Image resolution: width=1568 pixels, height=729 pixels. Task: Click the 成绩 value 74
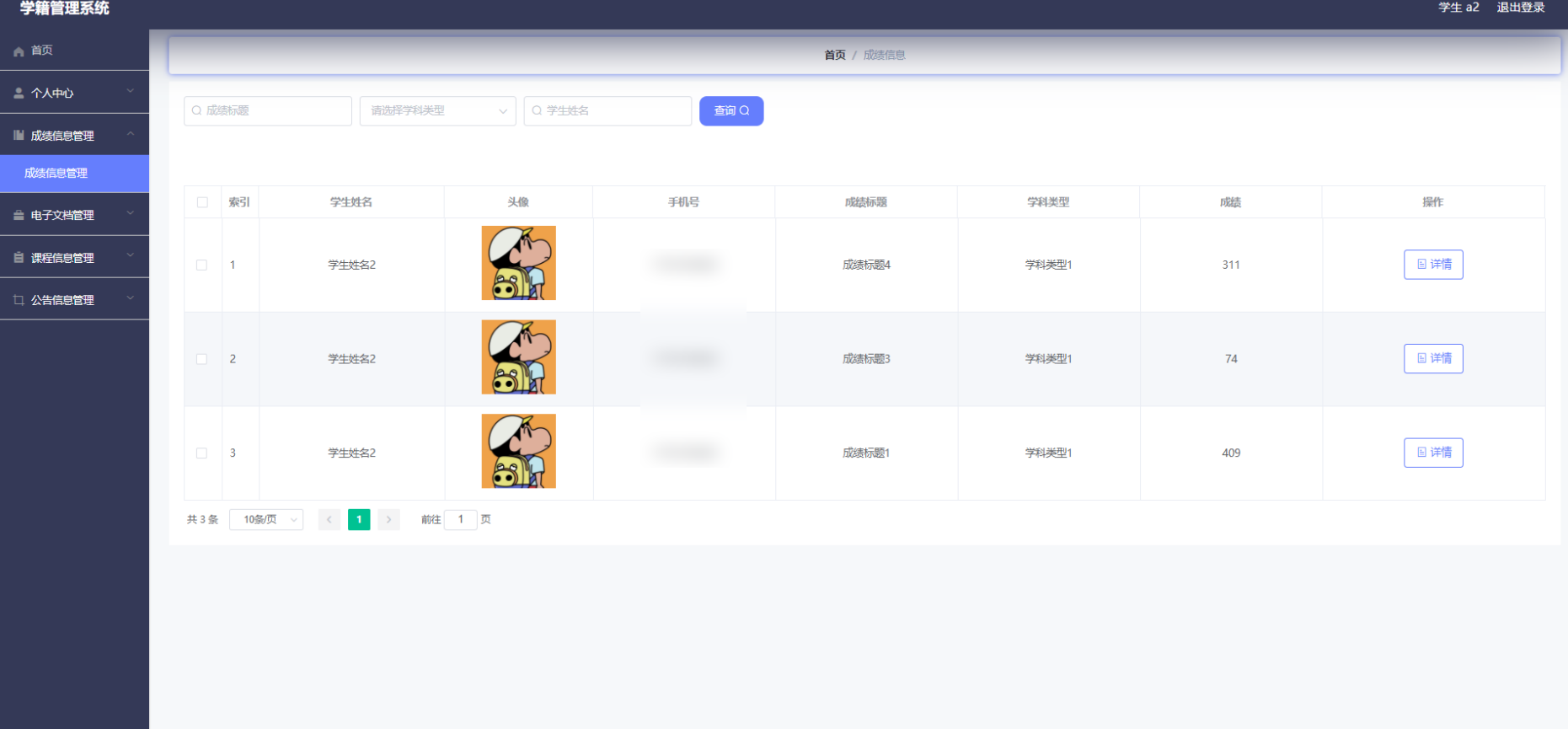click(x=1231, y=360)
